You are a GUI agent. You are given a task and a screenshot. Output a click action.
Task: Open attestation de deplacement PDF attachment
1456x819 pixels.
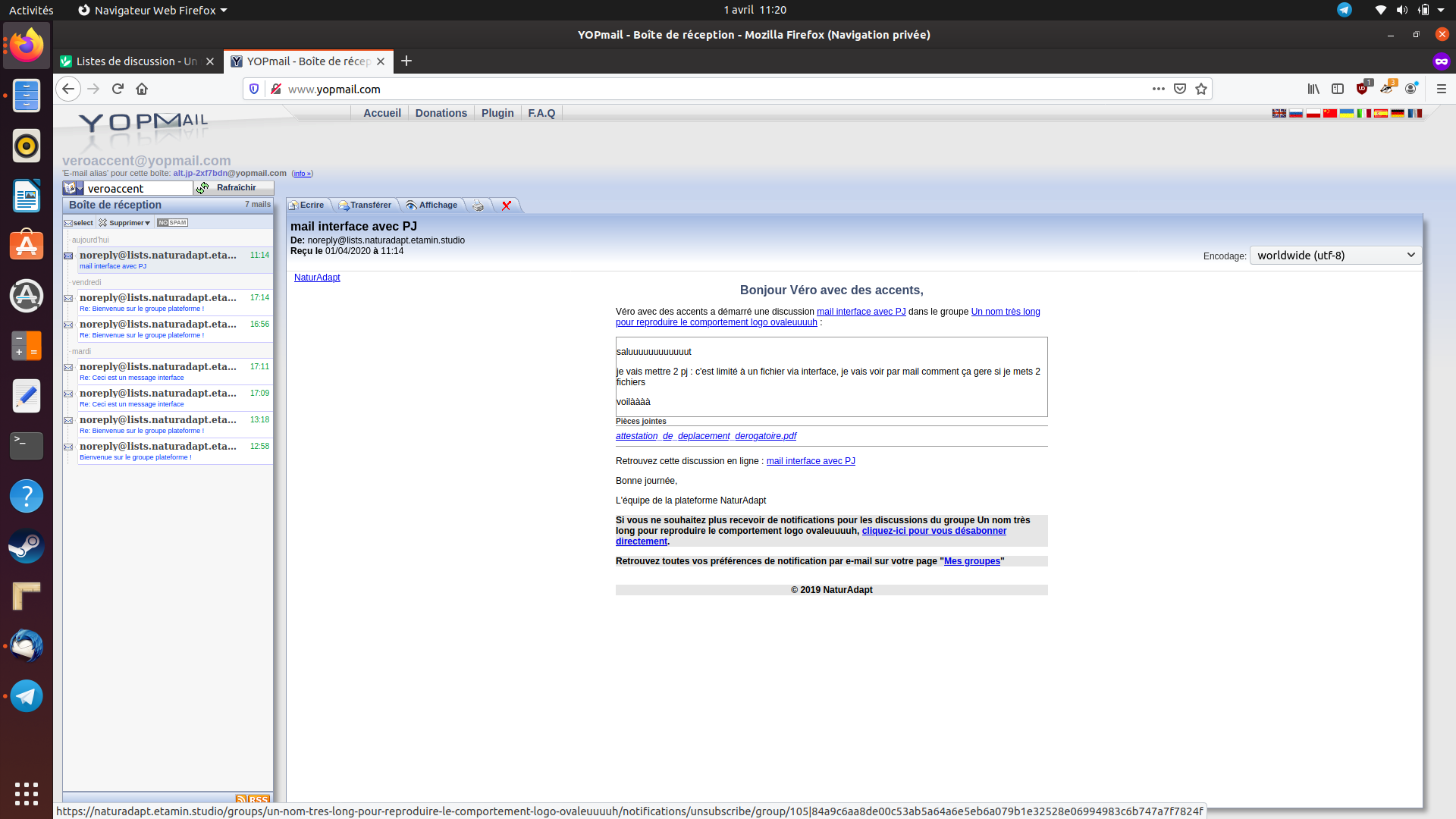click(x=705, y=436)
